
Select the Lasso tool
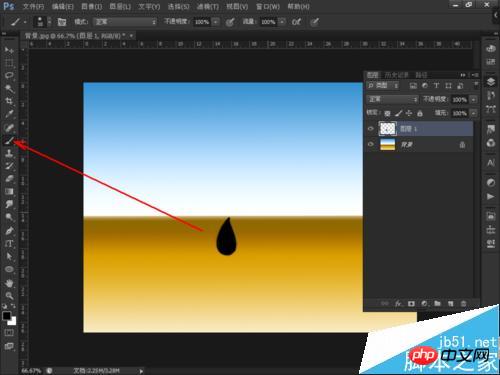point(9,76)
